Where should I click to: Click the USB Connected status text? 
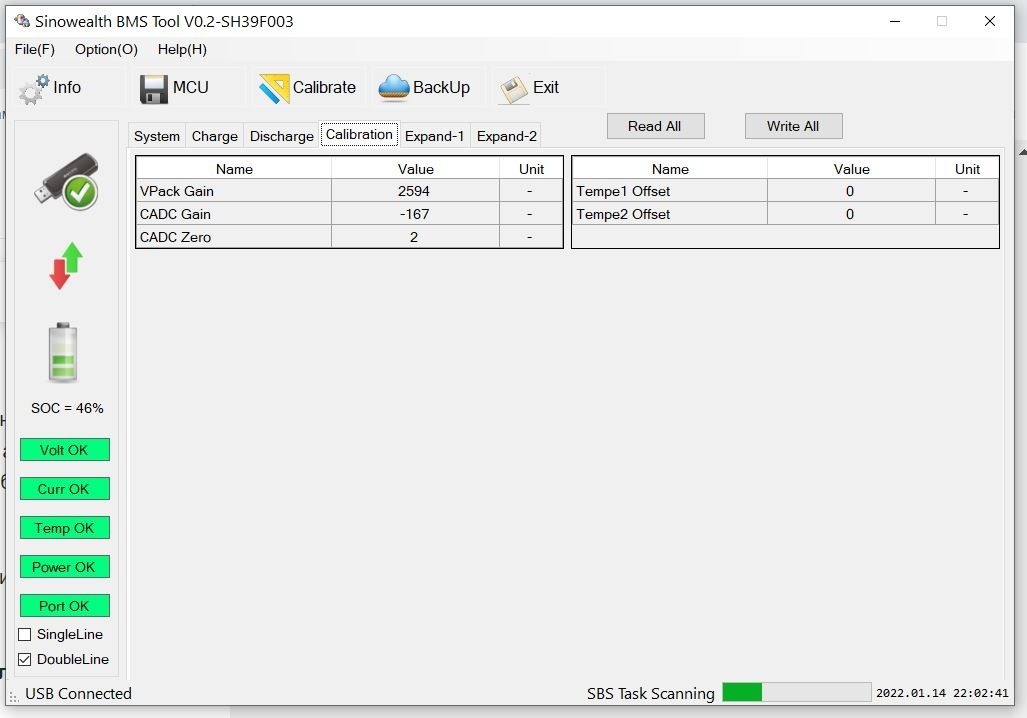[78, 694]
